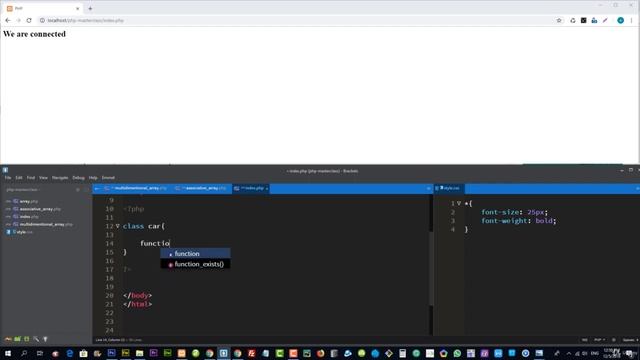Open Premiere Pro from the taskbar
This screenshot has height=360, width=640.
pos(153,353)
